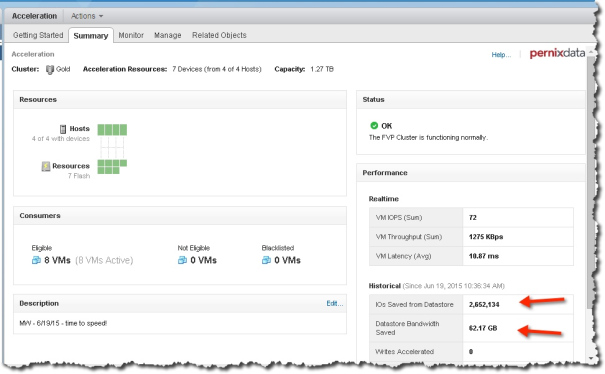The image size is (605, 374).
Task: Click the '(8 VMs Active)' text
Action: tap(104, 261)
